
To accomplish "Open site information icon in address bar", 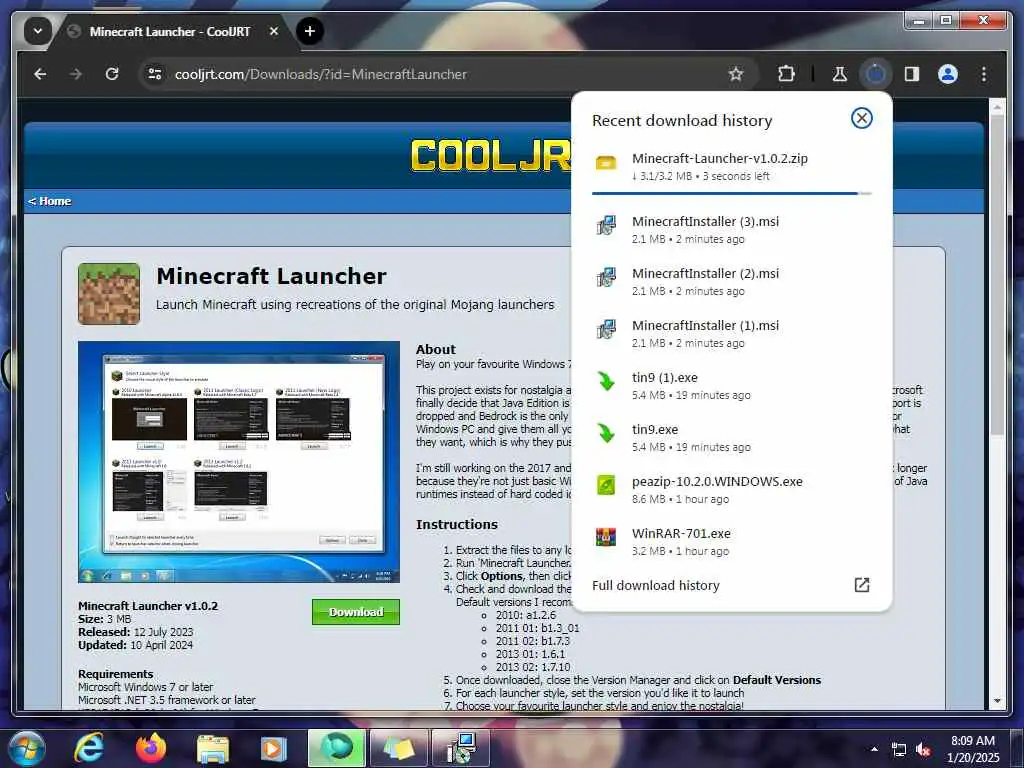I will [x=155, y=74].
